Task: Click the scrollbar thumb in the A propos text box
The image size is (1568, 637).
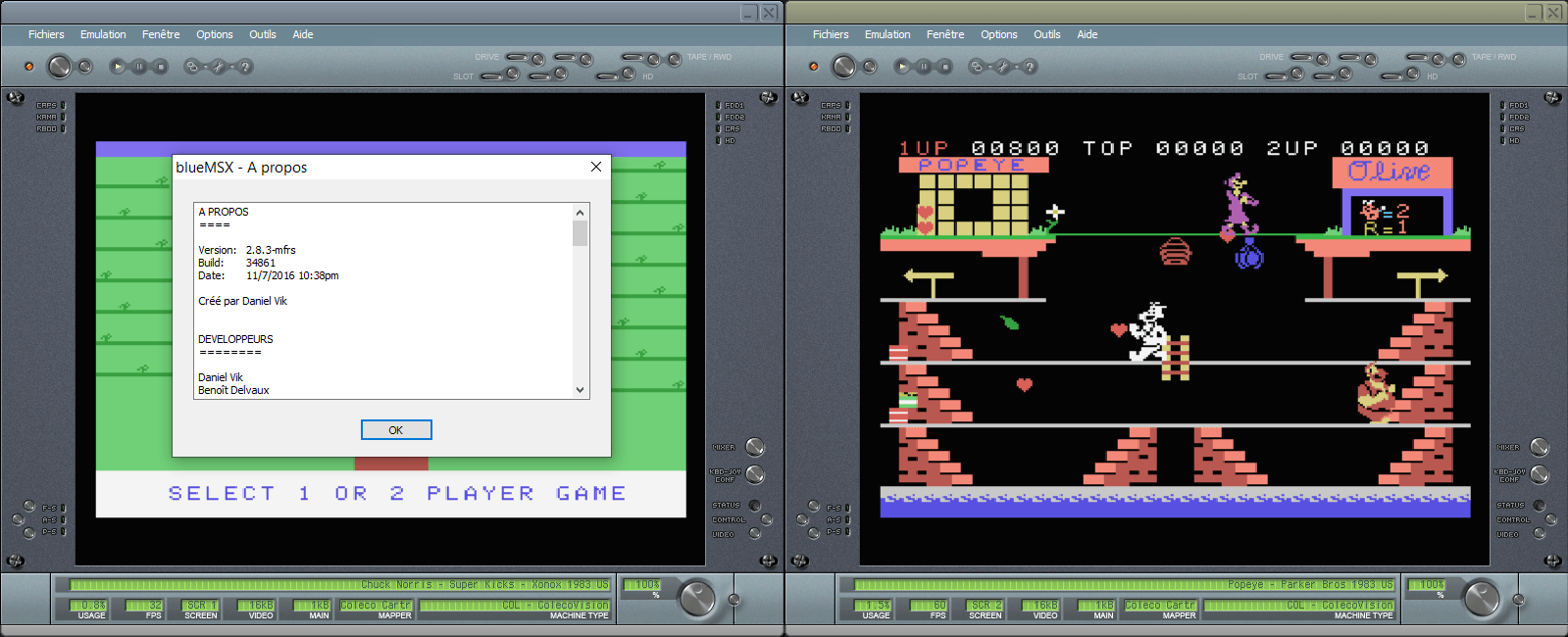Action: (x=580, y=233)
